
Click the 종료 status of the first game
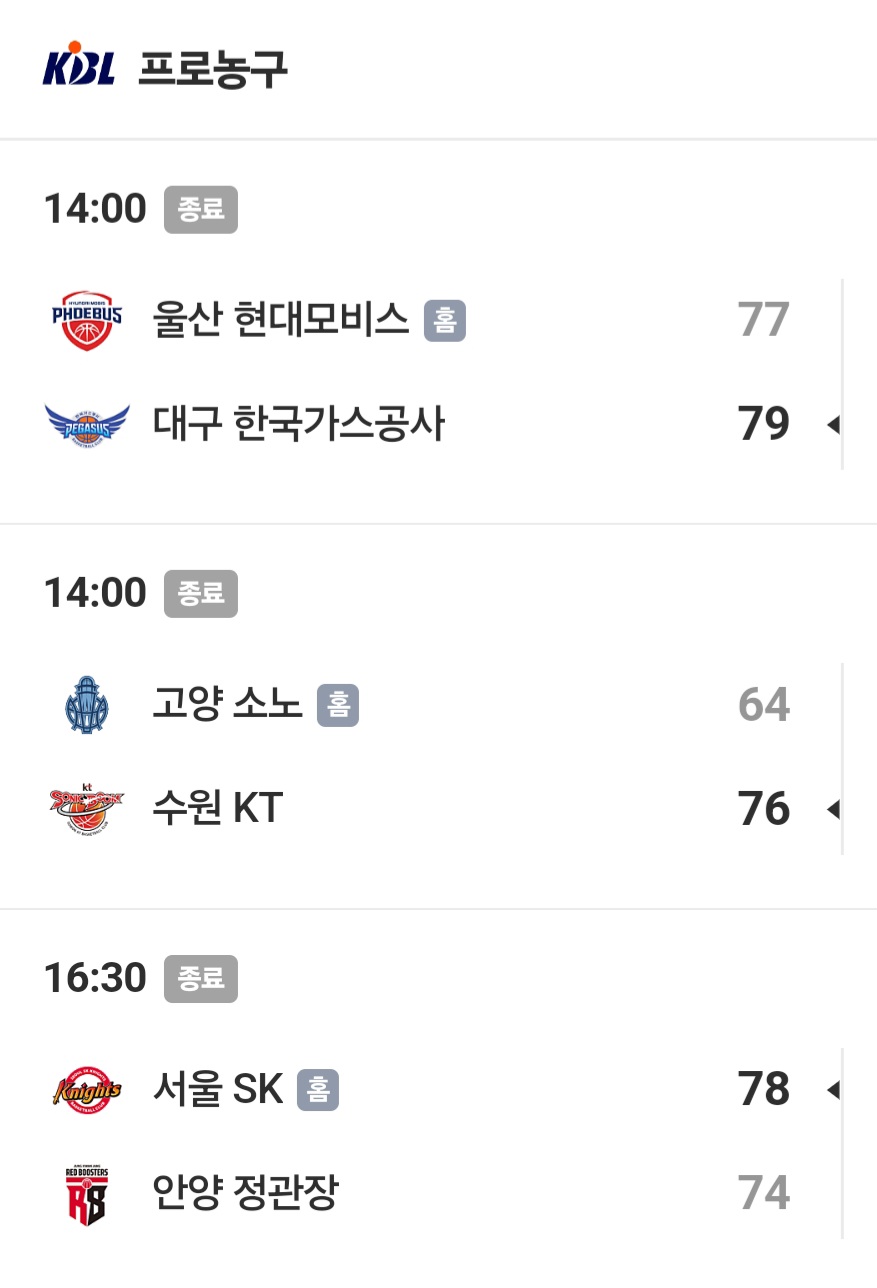click(x=201, y=209)
